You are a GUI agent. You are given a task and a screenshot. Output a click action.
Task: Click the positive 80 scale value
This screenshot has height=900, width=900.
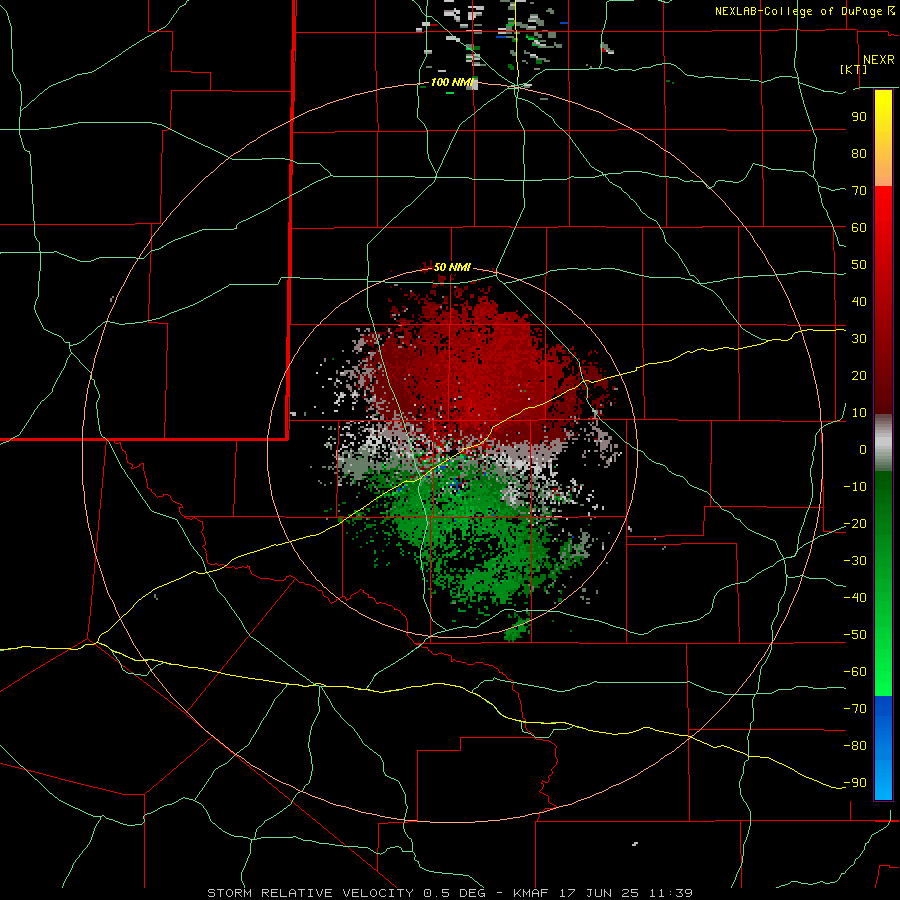point(859,153)
